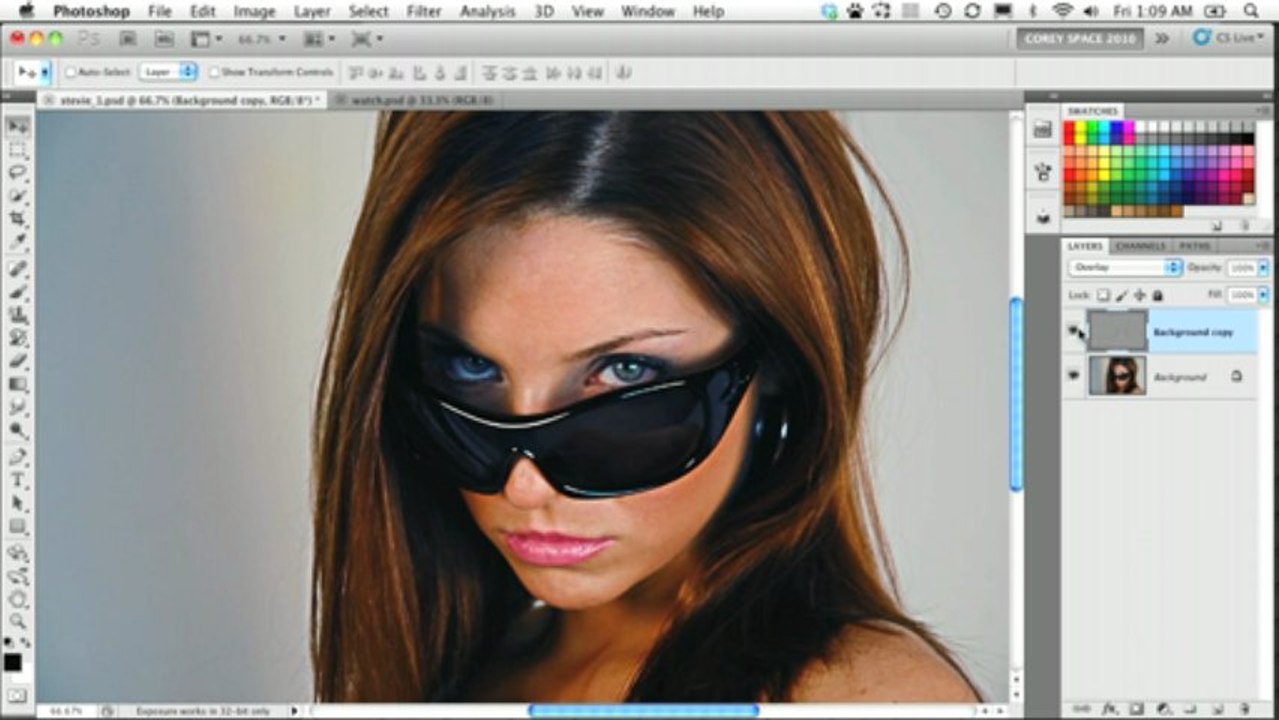
Task: Select the Eraser tool
Action: coord(18,361)
